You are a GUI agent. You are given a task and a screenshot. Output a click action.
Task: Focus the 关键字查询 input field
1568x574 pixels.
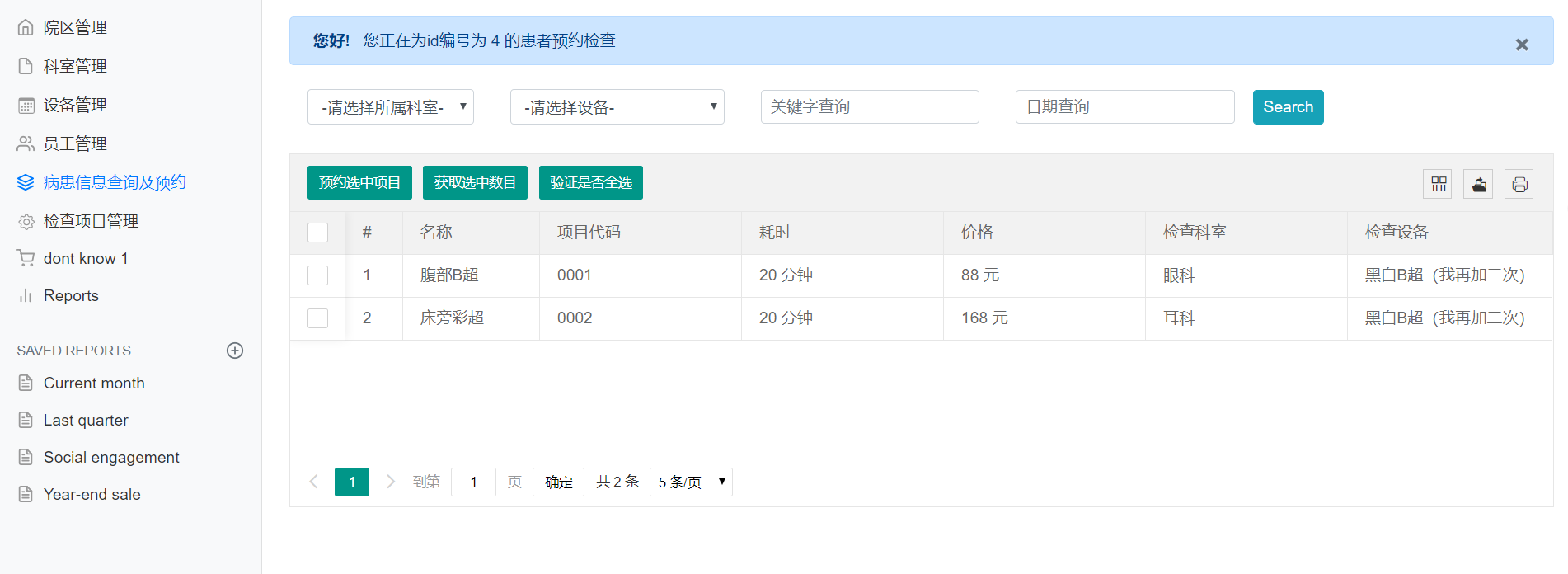870,107
